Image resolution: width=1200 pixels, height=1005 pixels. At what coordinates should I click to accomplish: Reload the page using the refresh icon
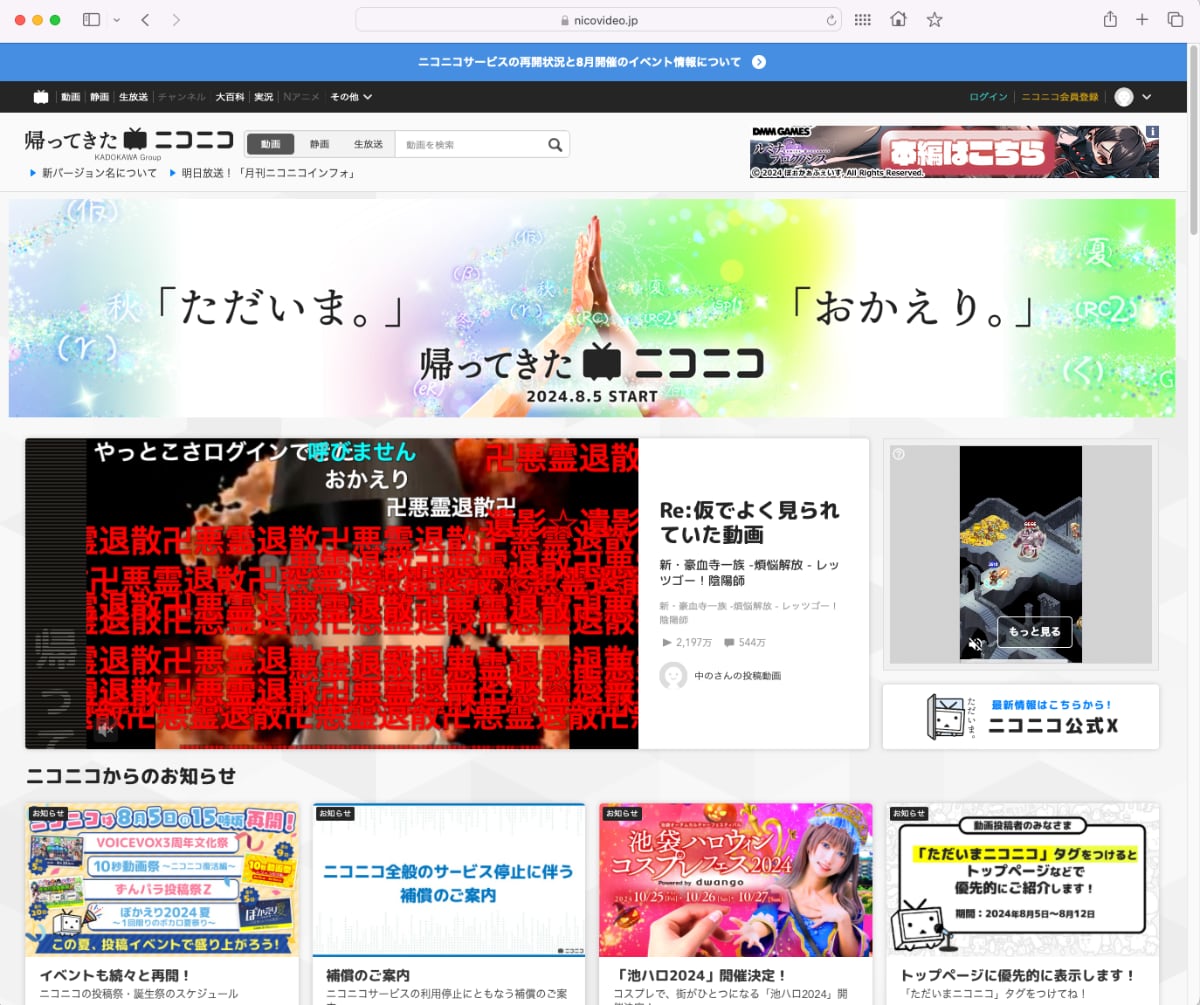831,20
